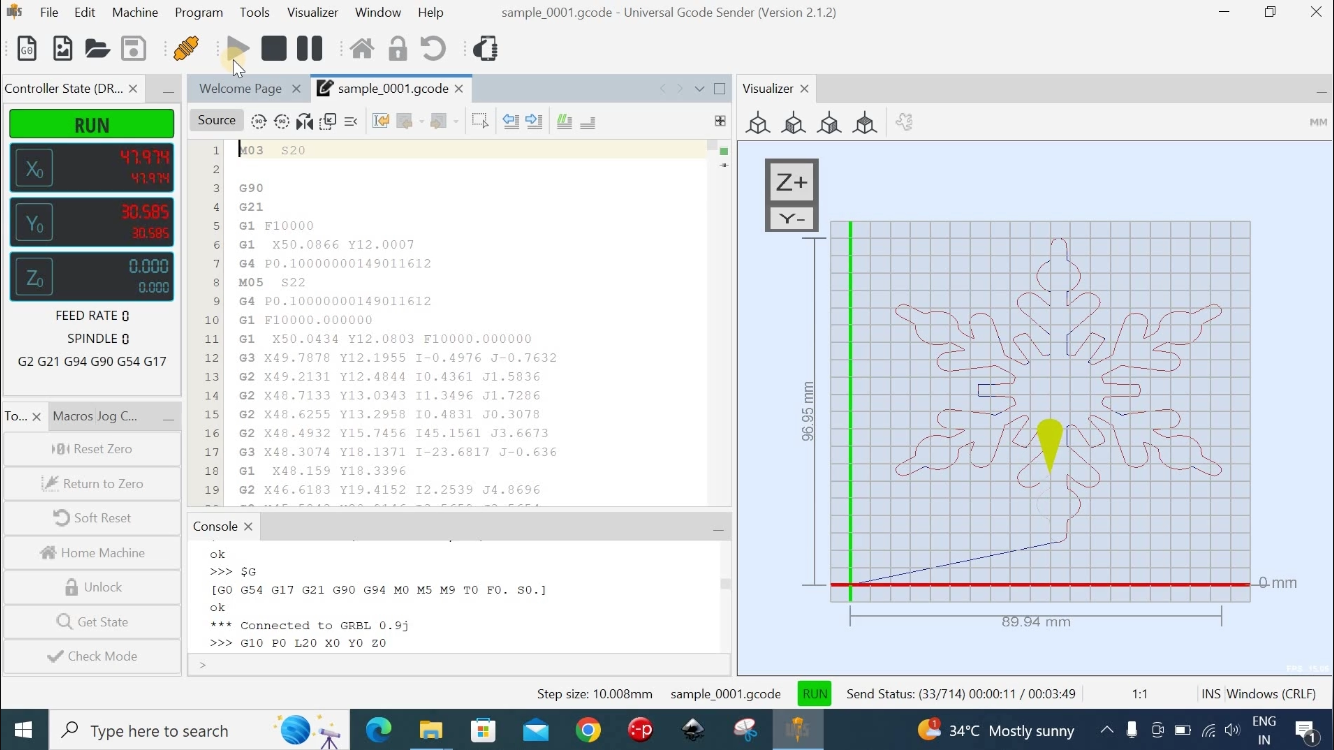
Task: Toggle the MM units indicator in Visualizer
Action: tap(1317, 123)
